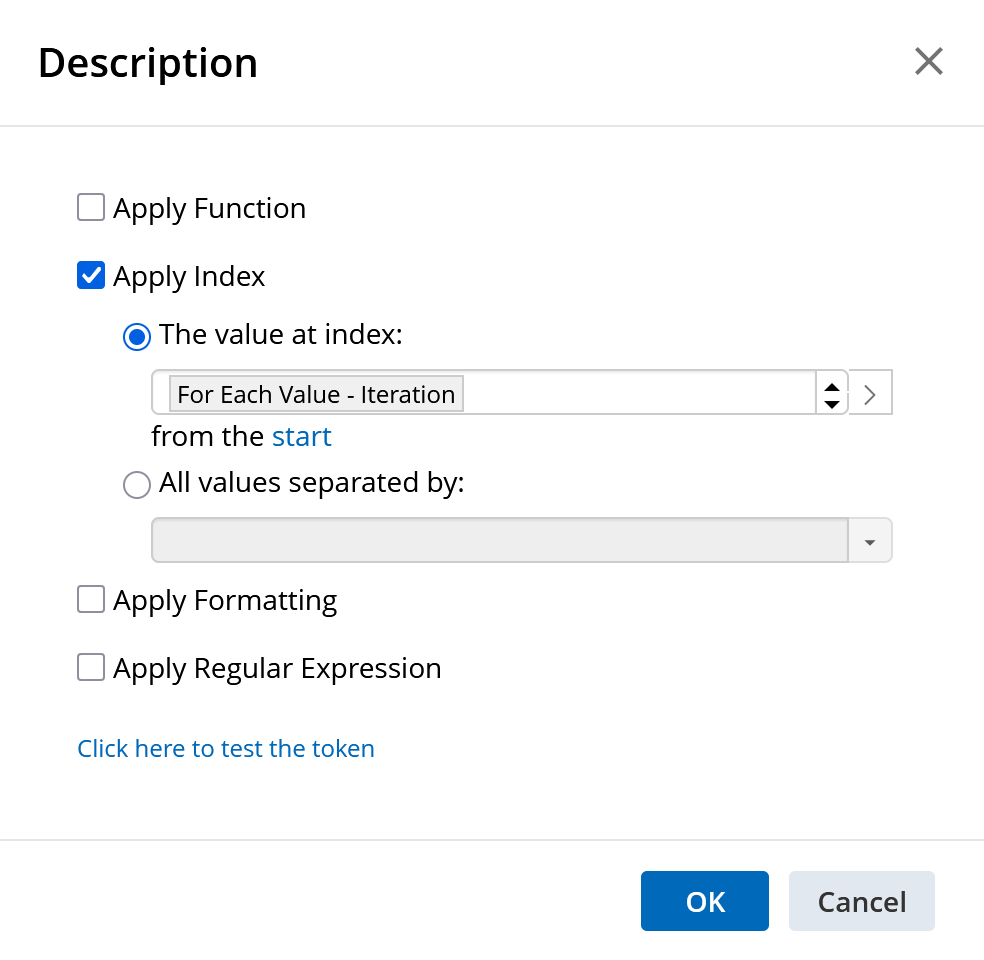Click the 'Apply Regular Expression' label text
Image resolution: width=984 pixels, height=960 pixels.
[x=277, y=668]
